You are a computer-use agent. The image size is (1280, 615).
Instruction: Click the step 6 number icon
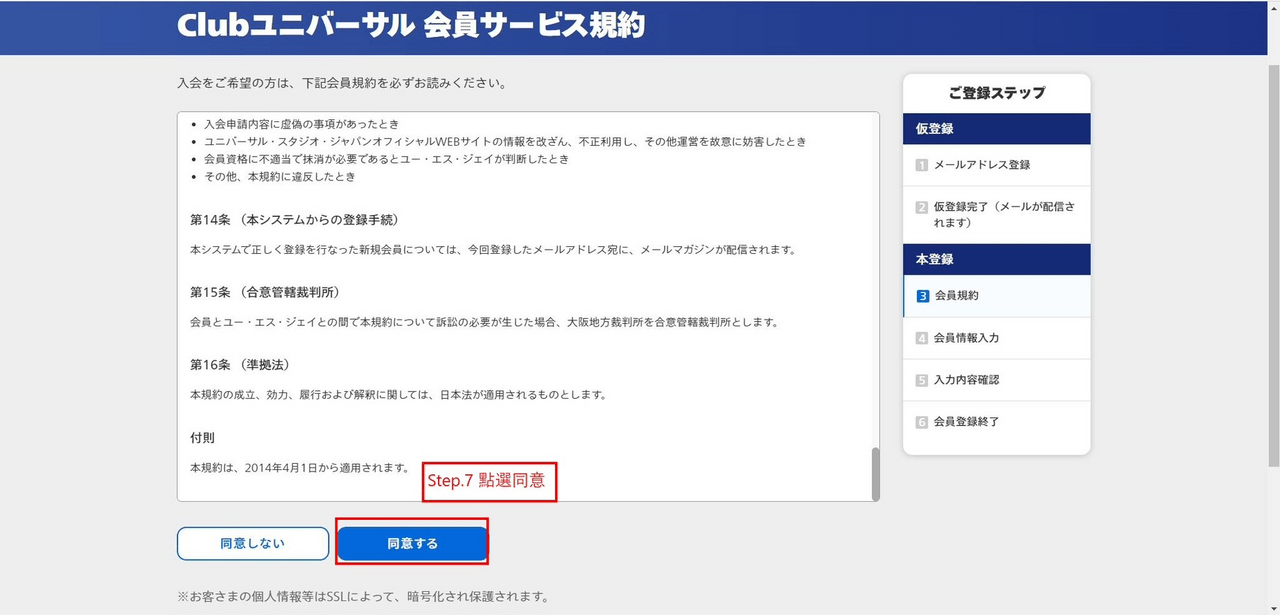[922, 422]
